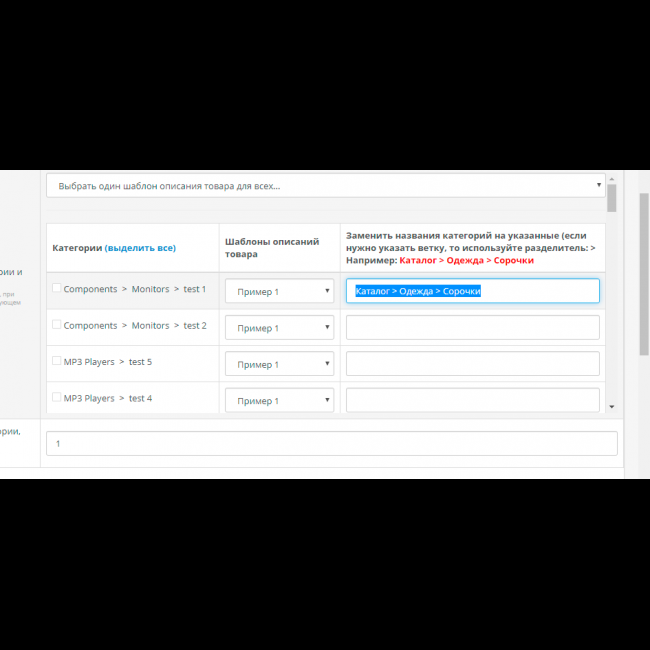The image size is (650, 650).
Task: Focus the category rename field for test 2
Action: point(472,328)
